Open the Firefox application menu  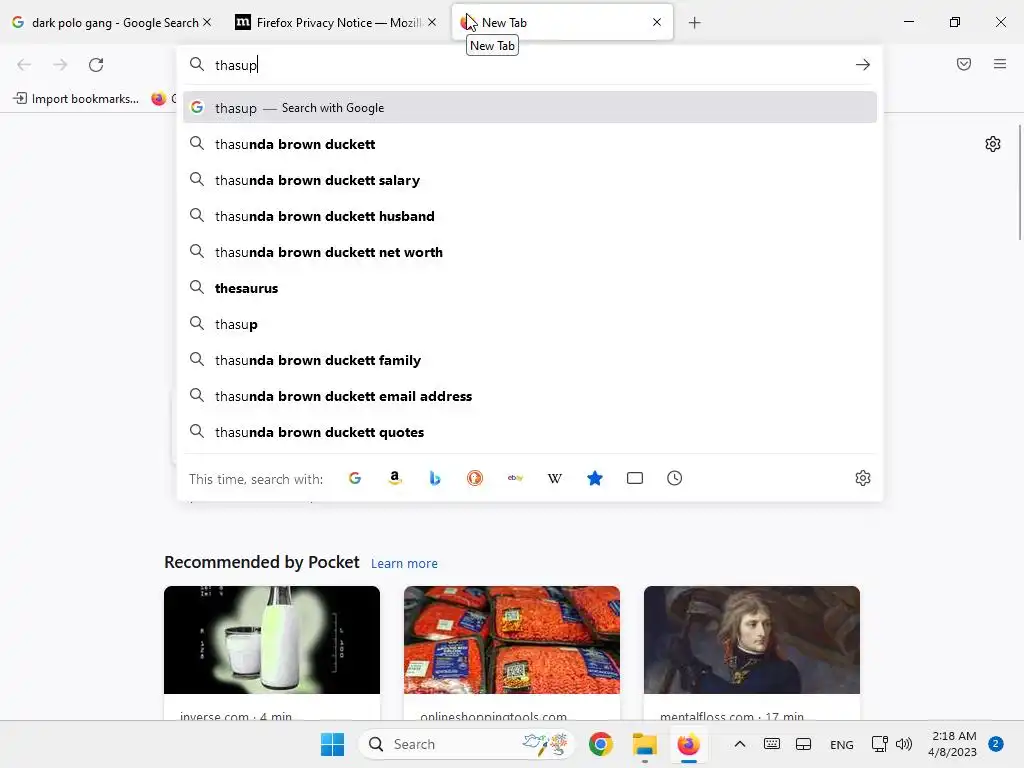(x=1000, y=64)
